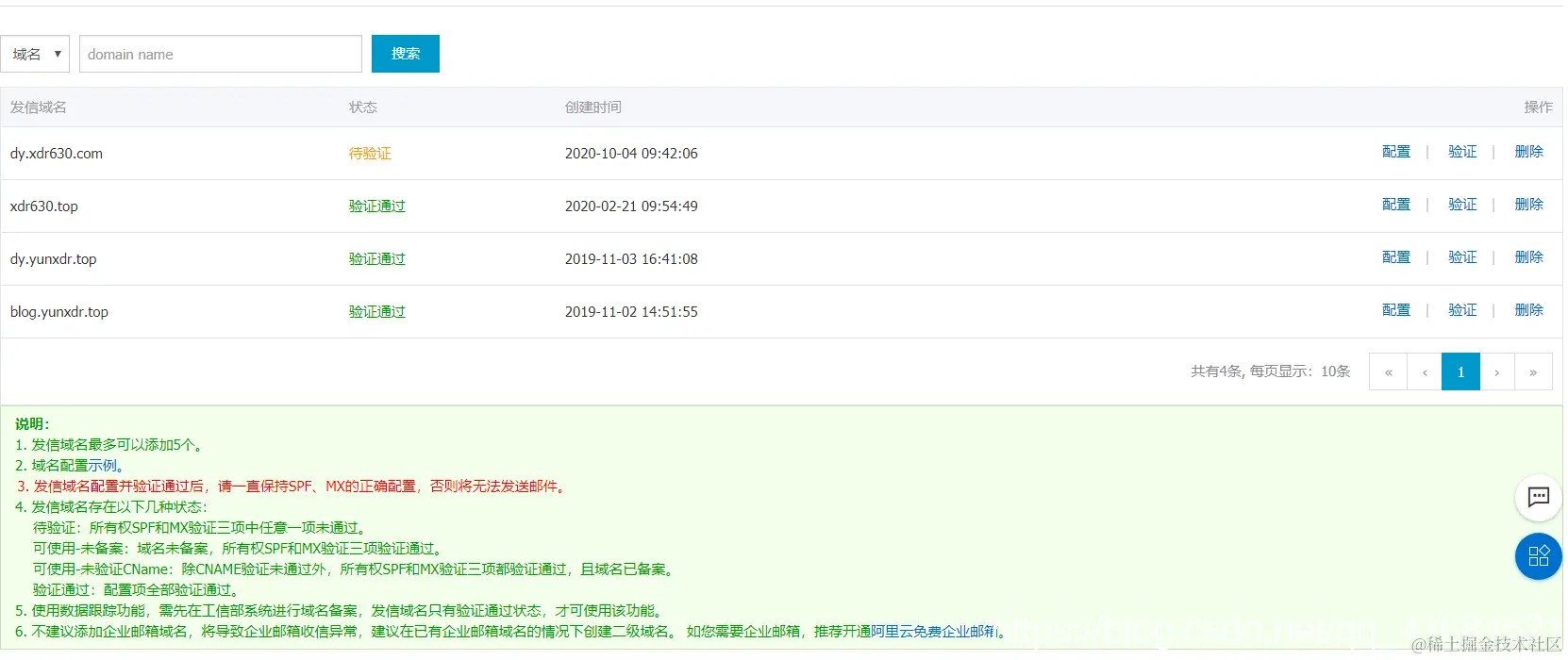Click the red note about SPF and MX
Image resolution: width=1568 pixels, height=660 pixels.
[292, 487]
